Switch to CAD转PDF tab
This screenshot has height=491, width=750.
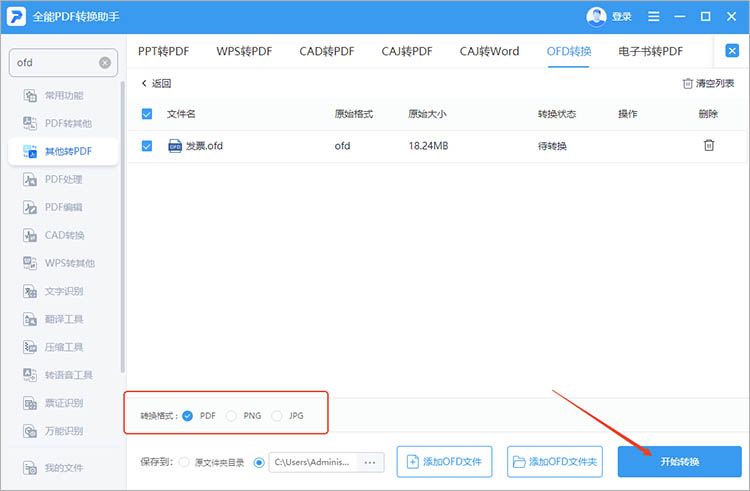click(327, 51)
